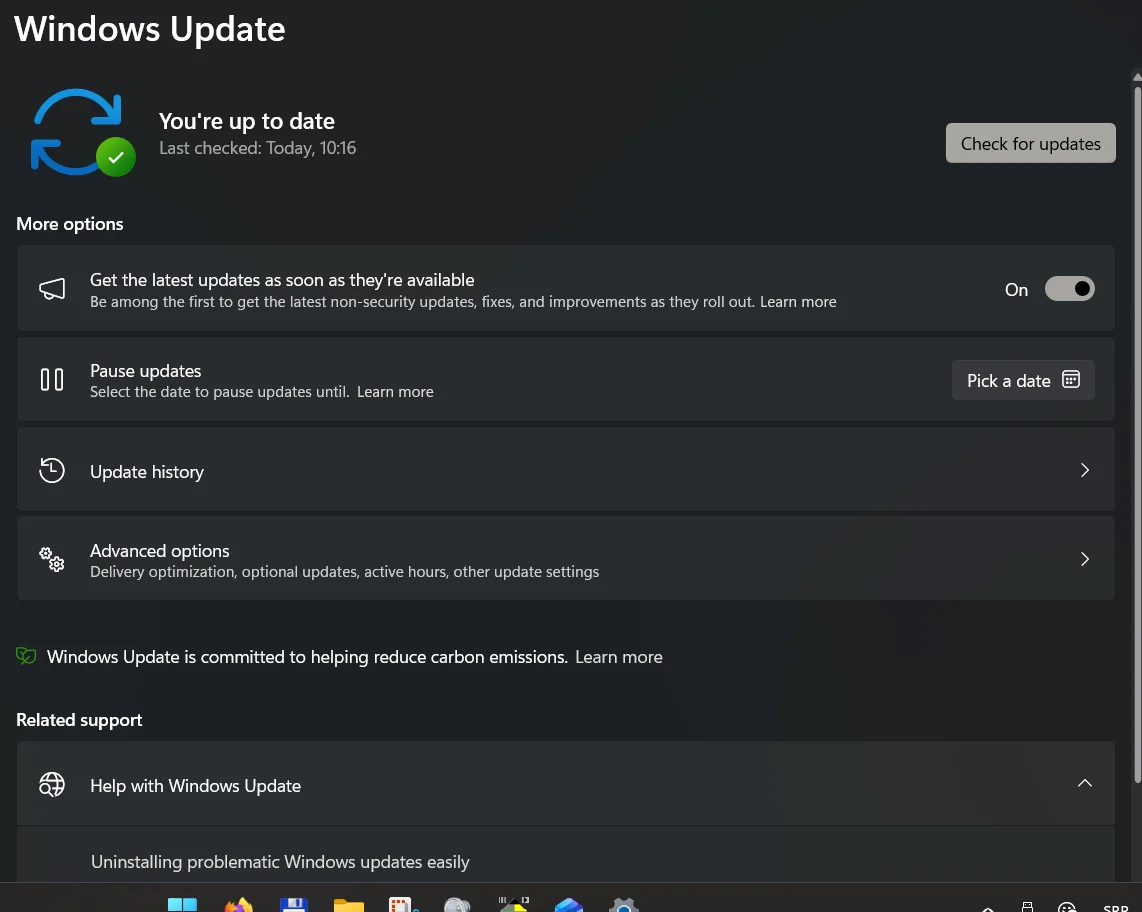Click the globe icon beside Help with Windows Update
1142x912 pixels.
(52, 785)
